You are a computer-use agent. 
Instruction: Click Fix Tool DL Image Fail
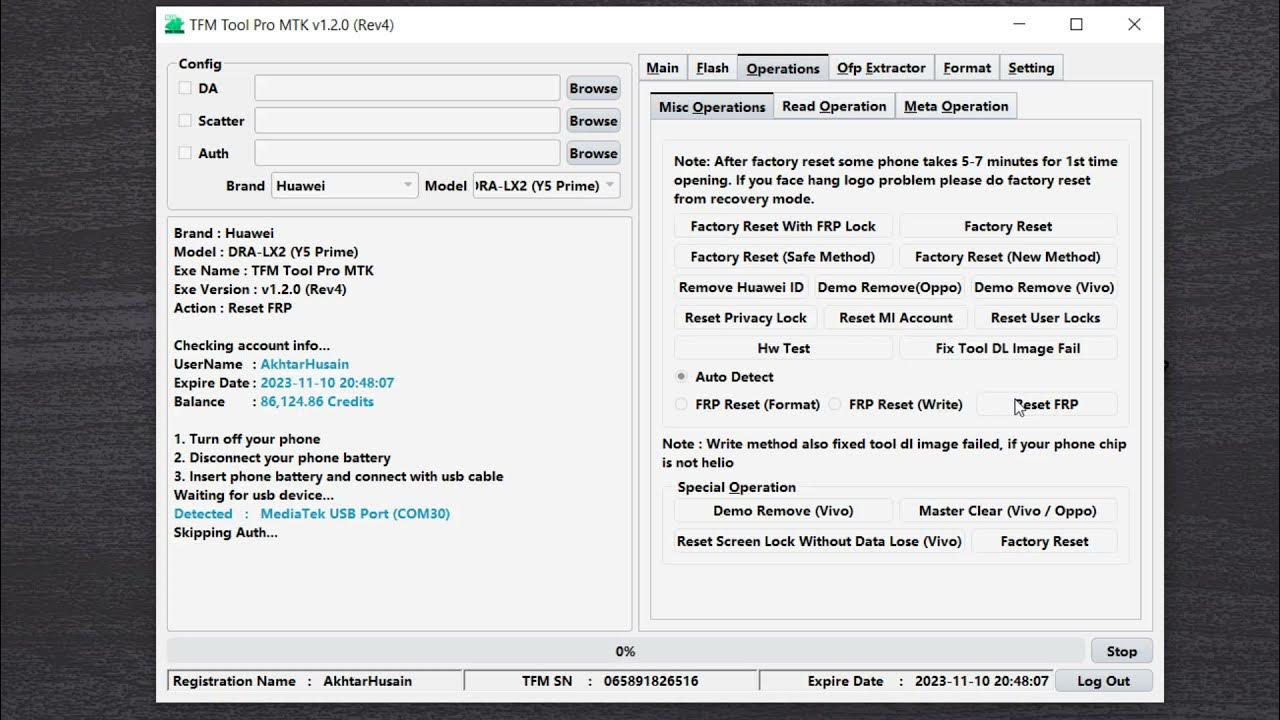[x=1008, y=348]
